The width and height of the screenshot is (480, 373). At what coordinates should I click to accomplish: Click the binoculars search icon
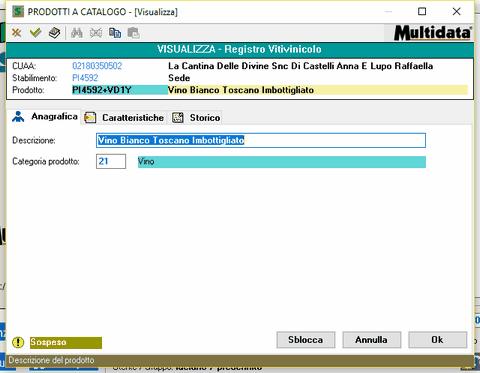point(77,33)
